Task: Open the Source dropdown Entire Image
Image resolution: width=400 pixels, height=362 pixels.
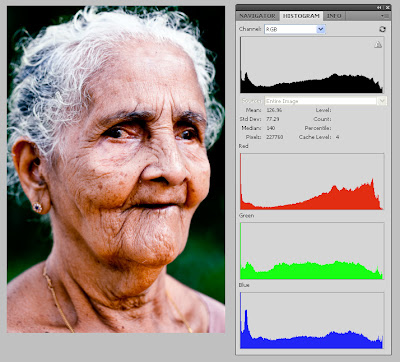Action: pyautogui.click(x=326, y=101)
